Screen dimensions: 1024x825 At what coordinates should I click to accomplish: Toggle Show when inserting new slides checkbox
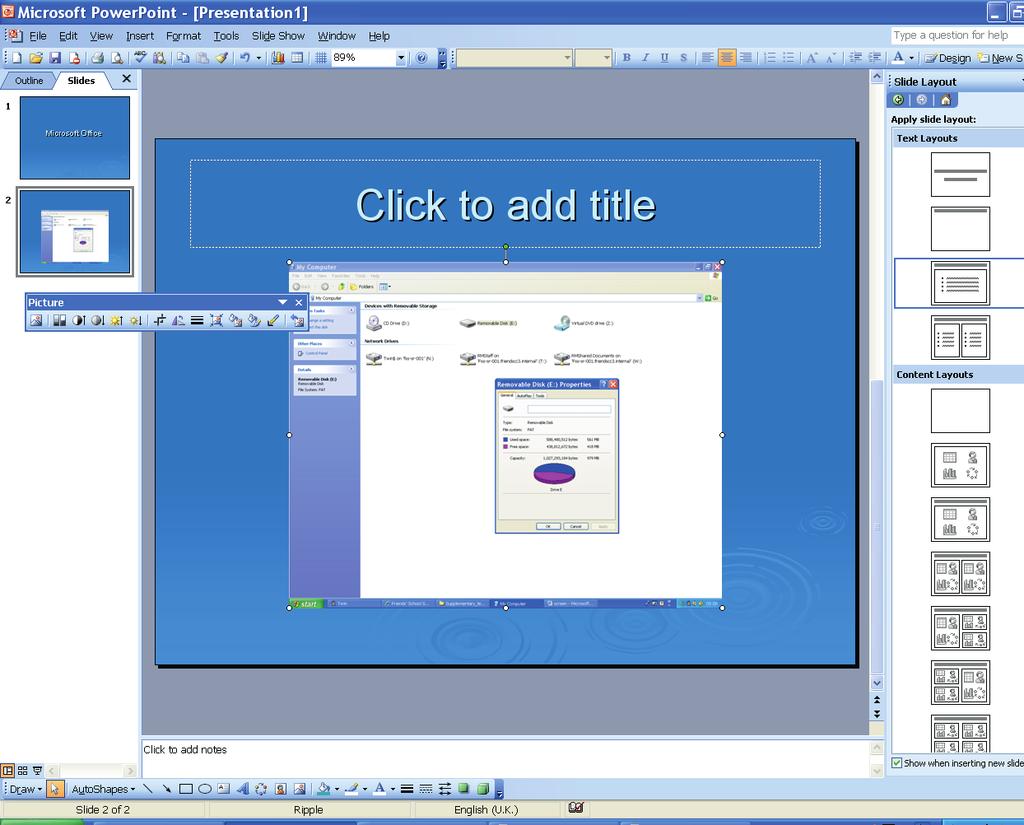tap(897, 763)
